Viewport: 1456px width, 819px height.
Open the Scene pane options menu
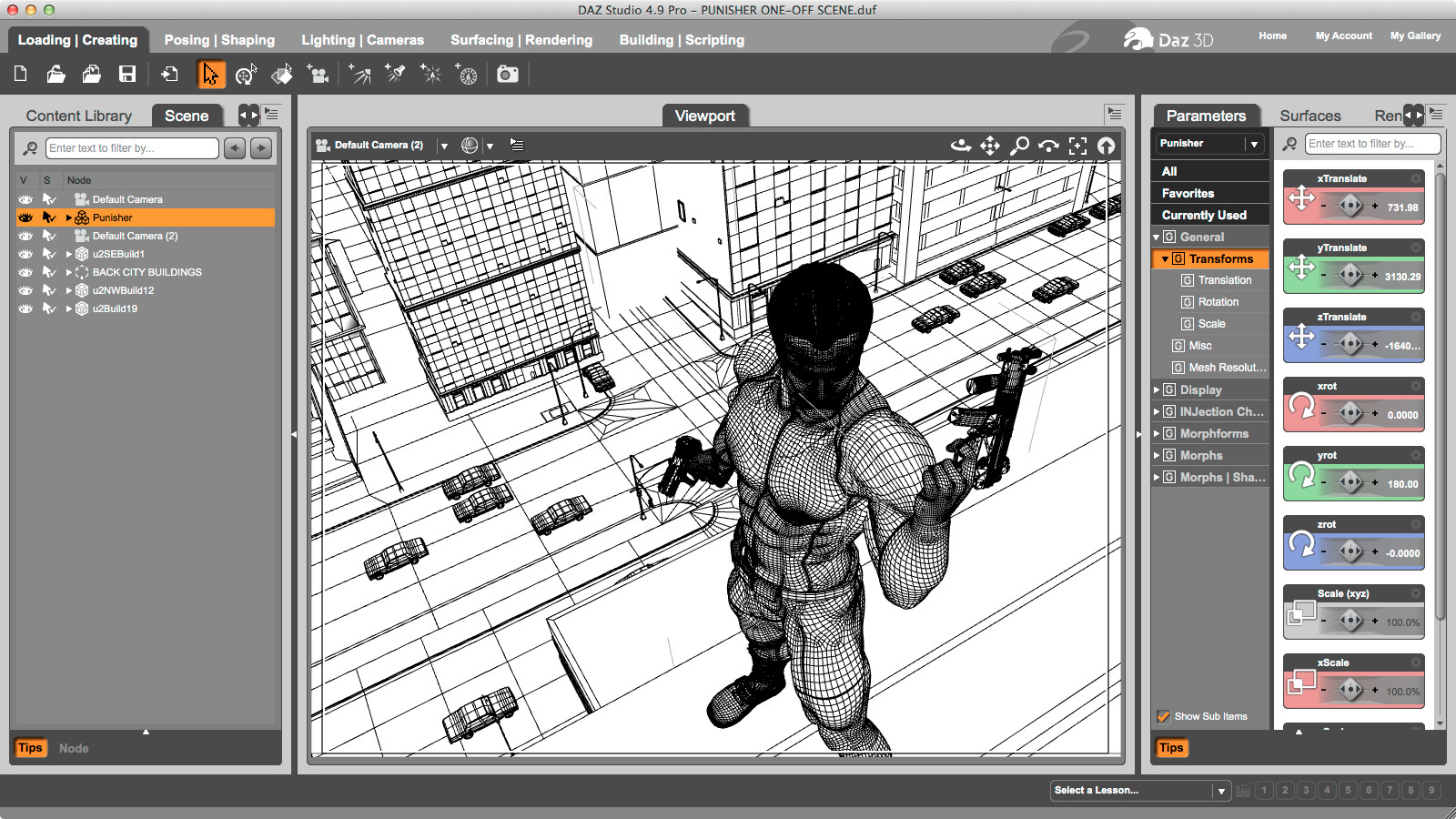coord(271,114)
